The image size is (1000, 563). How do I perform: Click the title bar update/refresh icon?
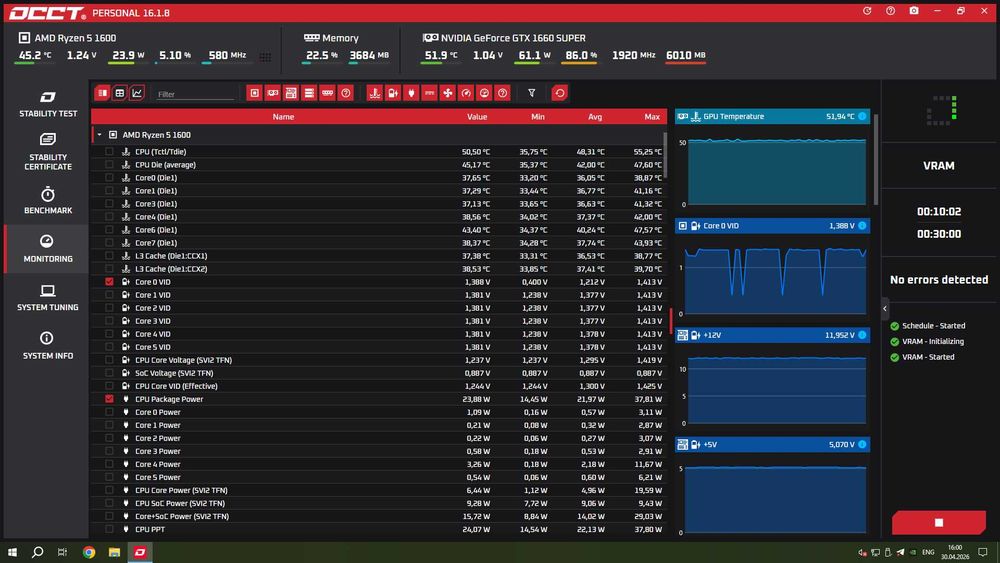(867, 11)
